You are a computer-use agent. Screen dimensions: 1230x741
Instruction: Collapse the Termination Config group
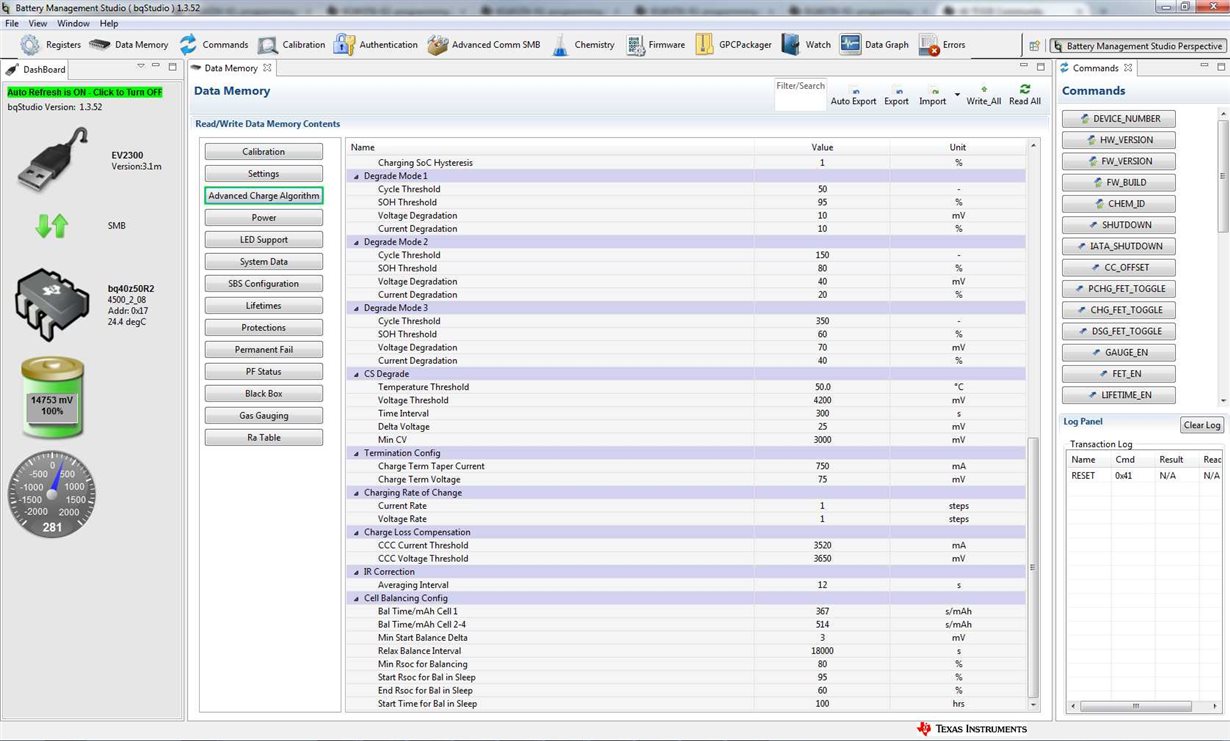pos(356,453)
